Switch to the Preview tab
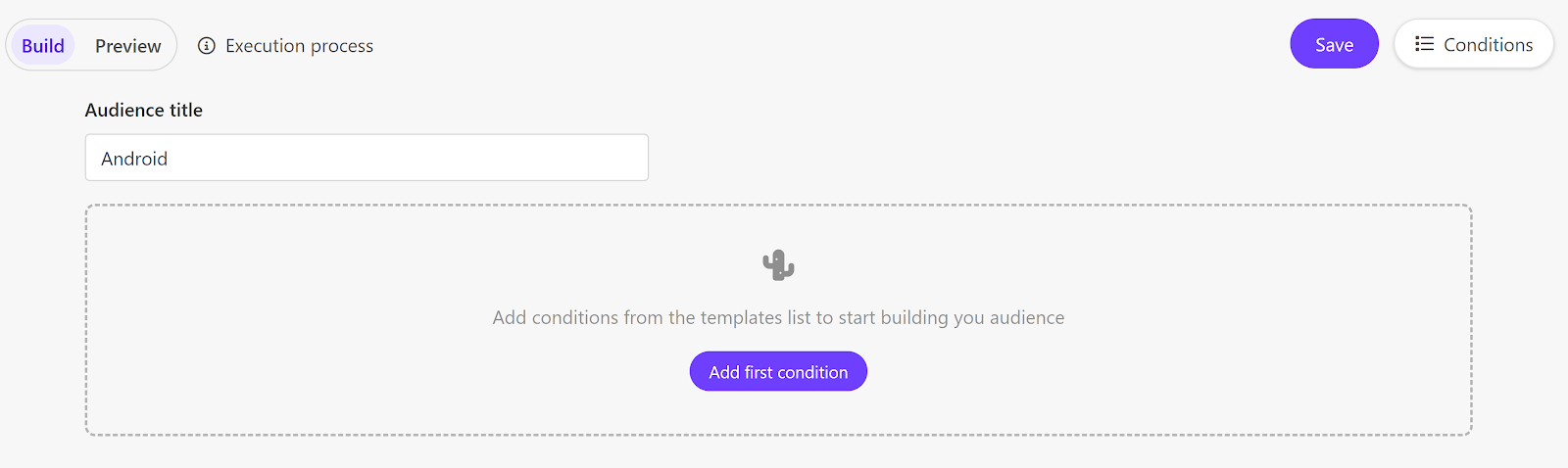The height and width of the screenshot is (468, 1568). click(x=127, y=46)
